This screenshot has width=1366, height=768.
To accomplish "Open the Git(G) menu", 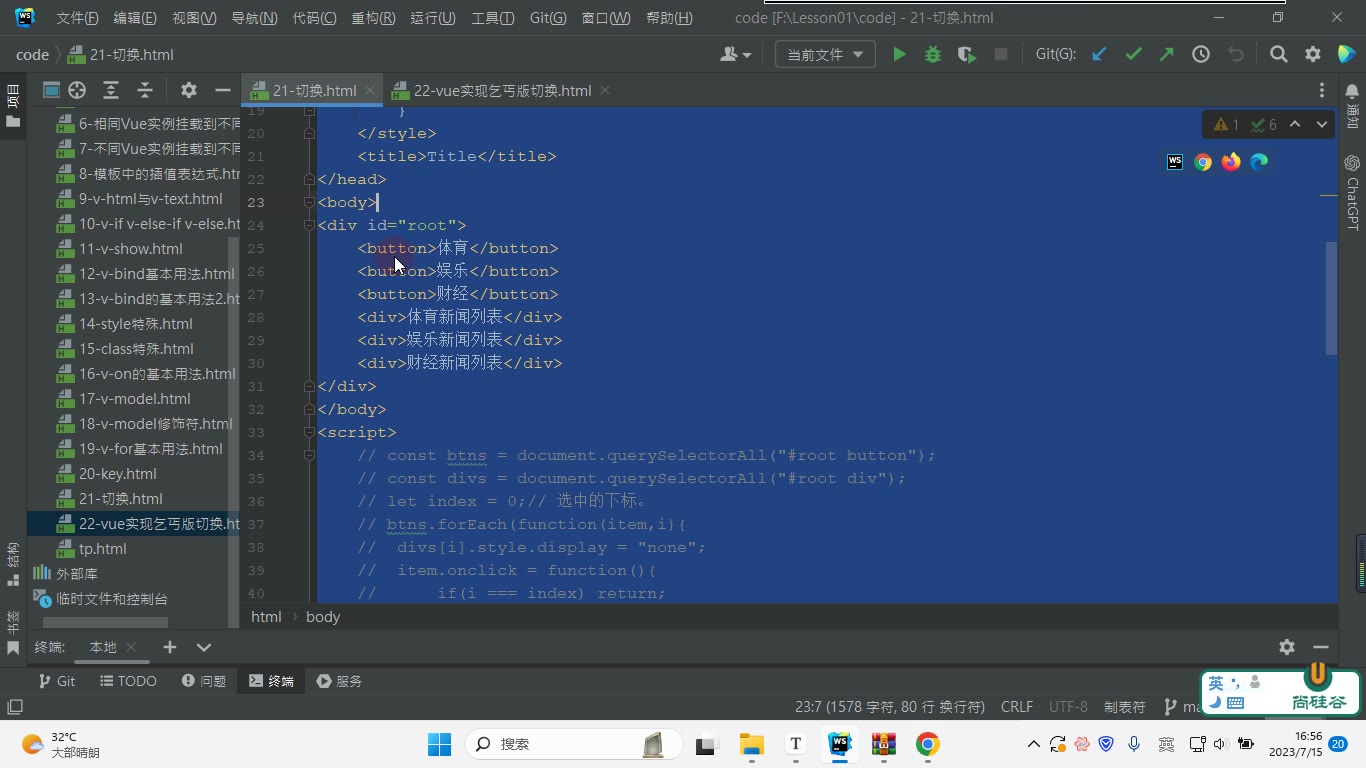I will 547,18.
